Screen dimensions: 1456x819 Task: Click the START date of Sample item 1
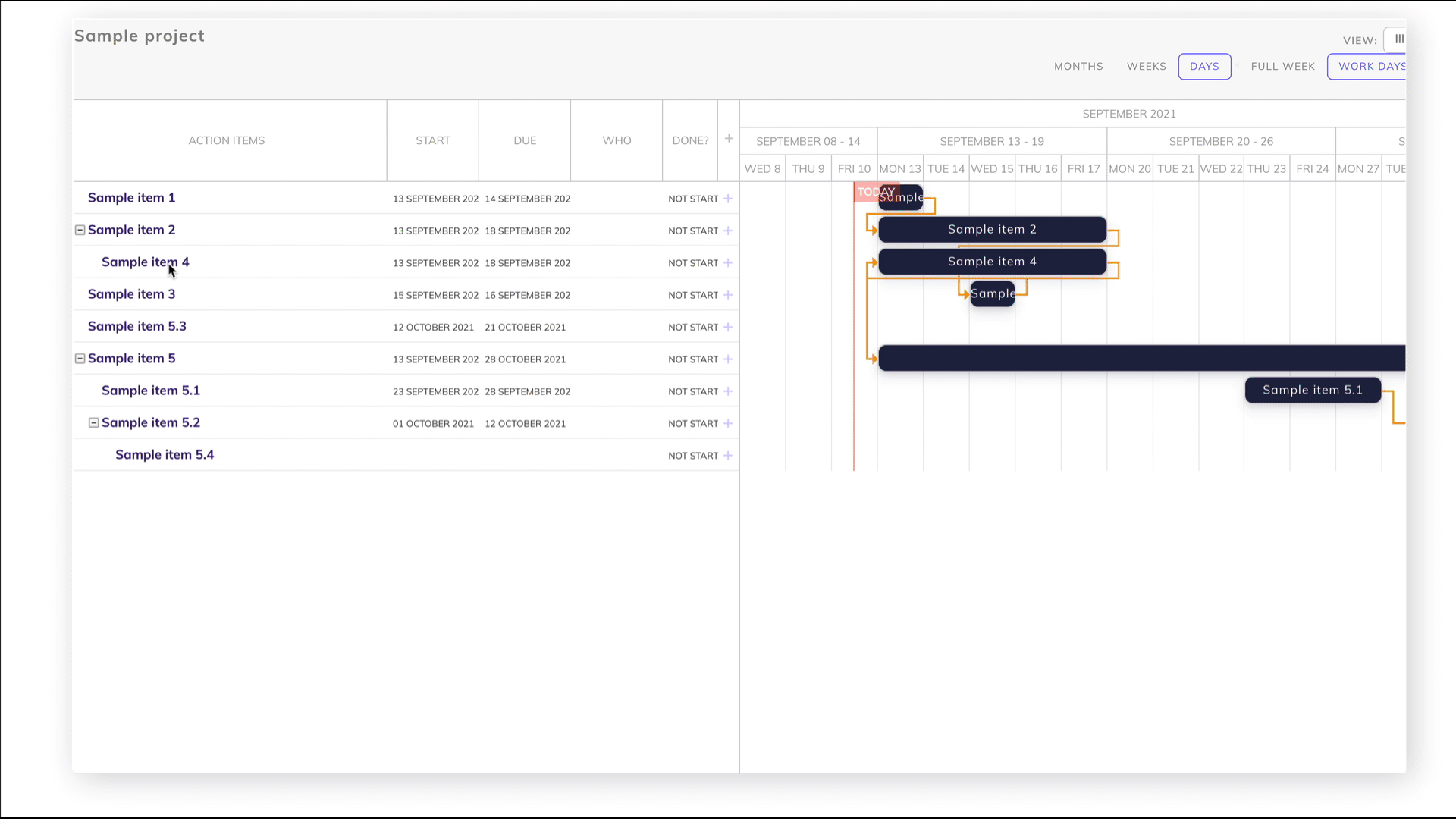pos(435,199)
